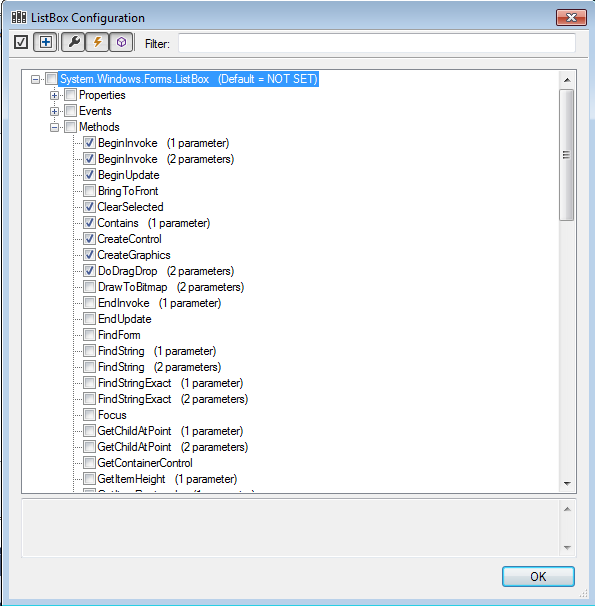Select the System.Windows.Forms.ListBox root item

(x=189, y=79)
